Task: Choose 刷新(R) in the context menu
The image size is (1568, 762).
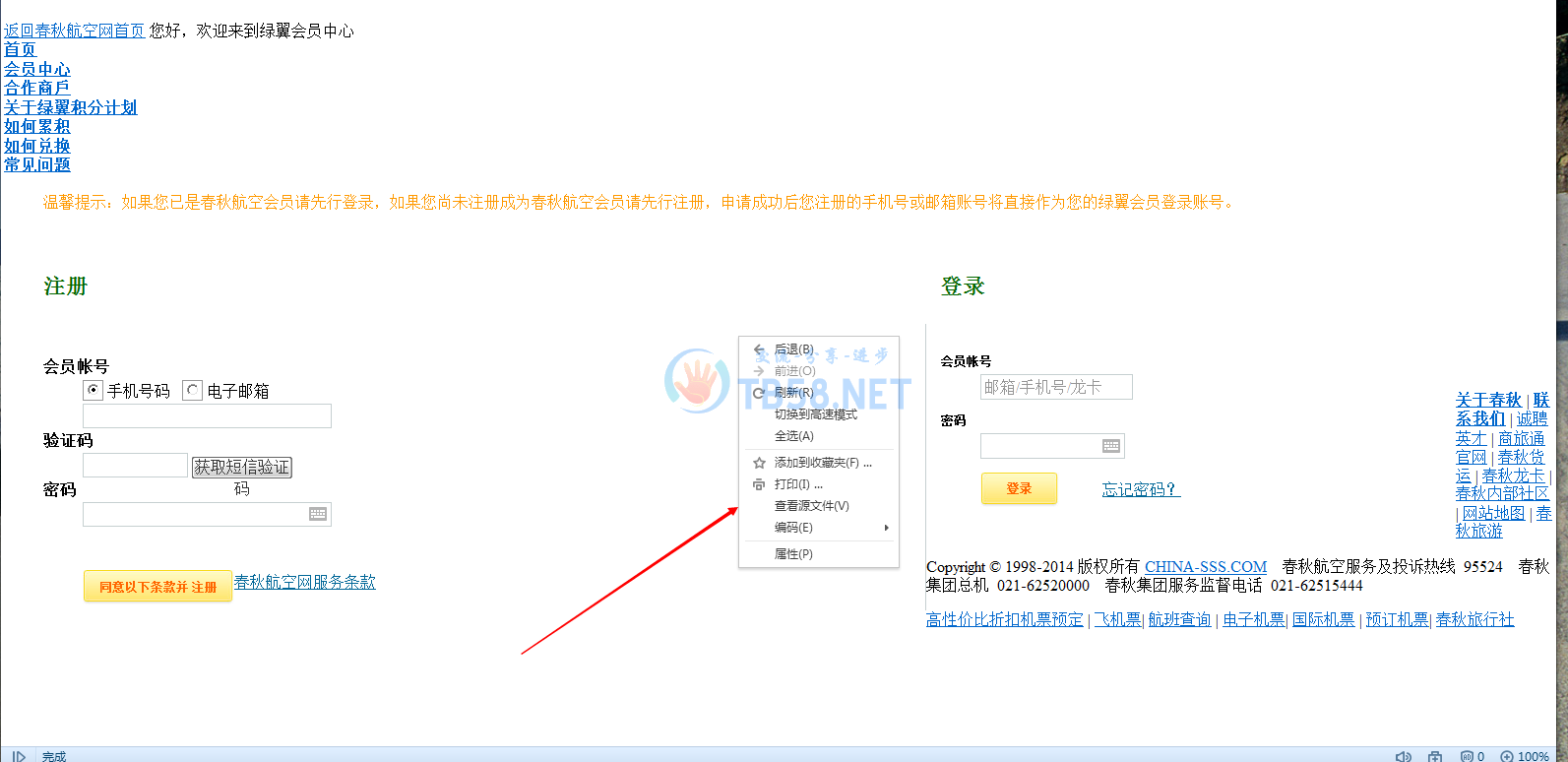Action: [819, 393]
